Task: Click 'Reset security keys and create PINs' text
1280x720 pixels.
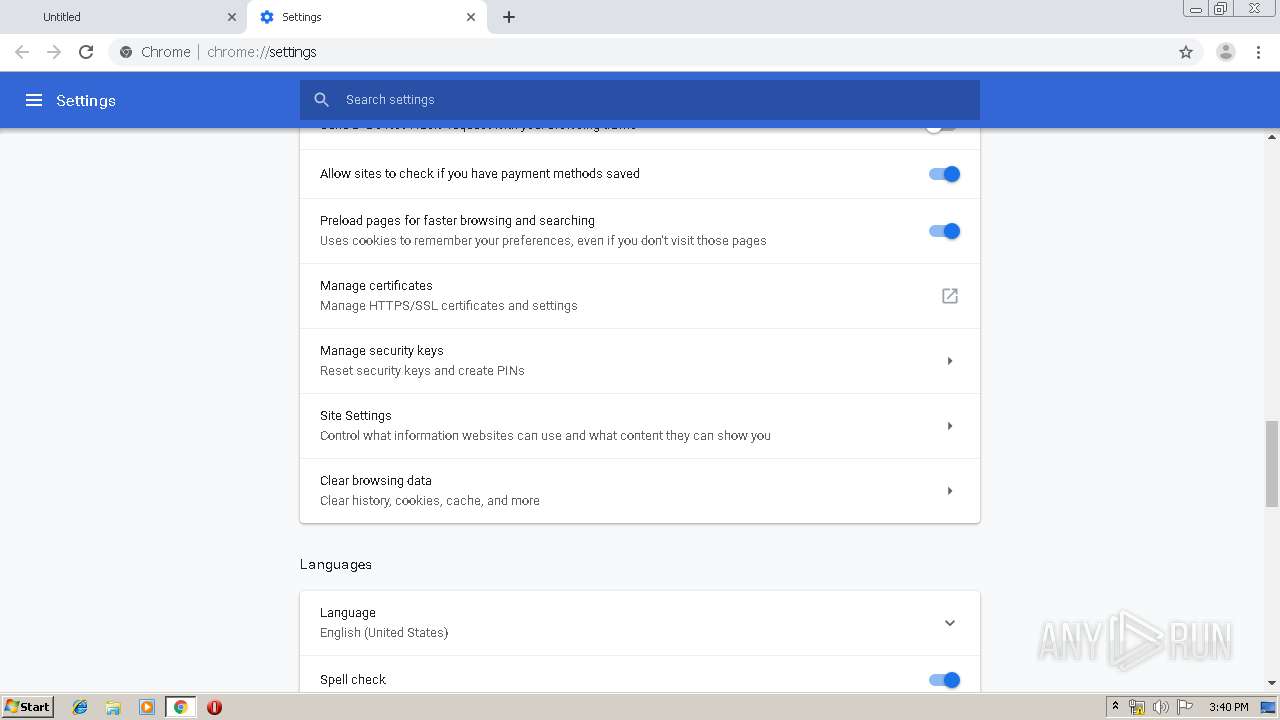Action: pyautogui.click(x=422, y=371)
